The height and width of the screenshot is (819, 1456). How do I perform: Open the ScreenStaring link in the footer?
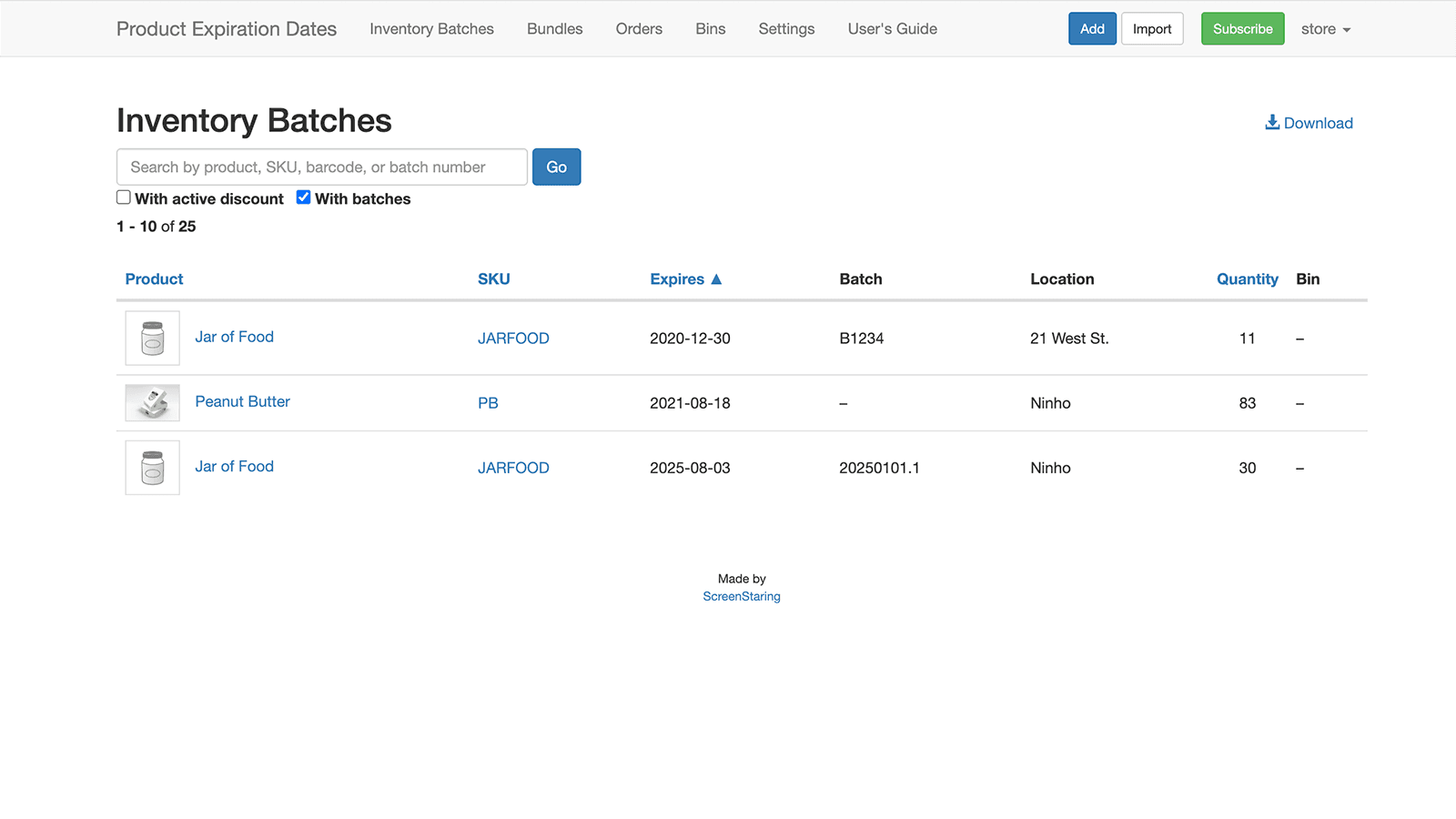(741, 596)
